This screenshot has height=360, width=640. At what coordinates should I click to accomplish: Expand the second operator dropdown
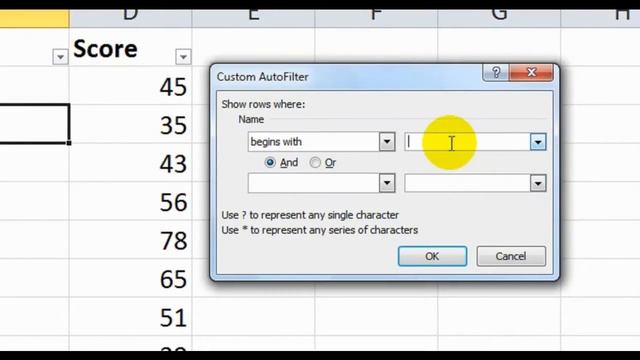[x=387, y=183]
